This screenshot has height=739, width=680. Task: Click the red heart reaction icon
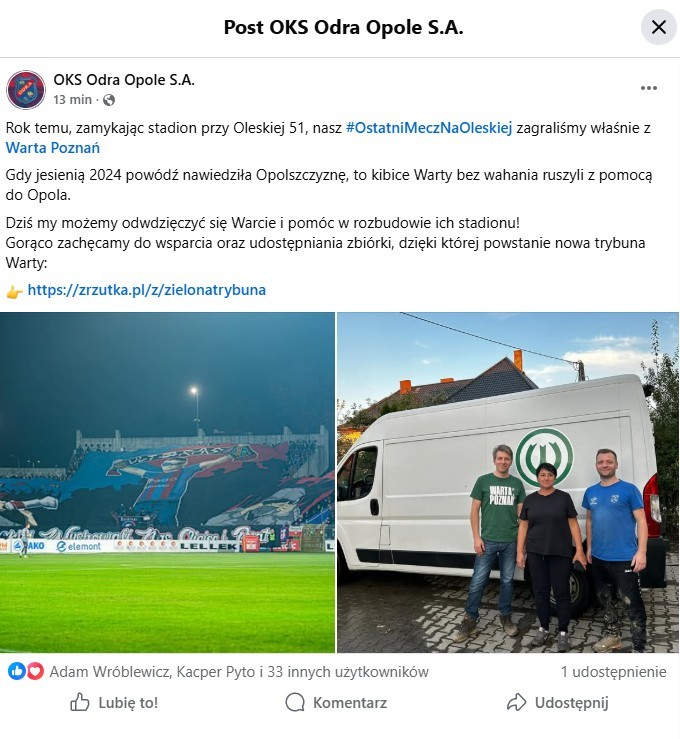pos(35,671)
